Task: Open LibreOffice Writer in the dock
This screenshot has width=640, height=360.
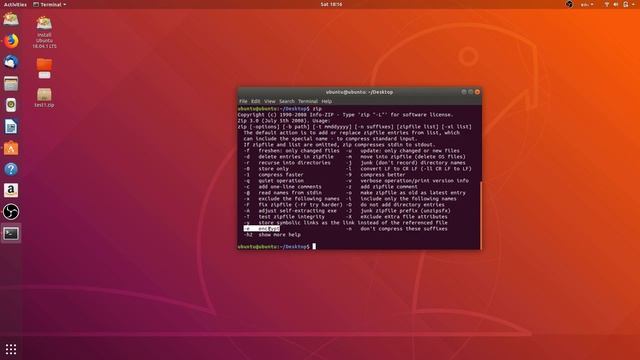Action: [11, 127]
